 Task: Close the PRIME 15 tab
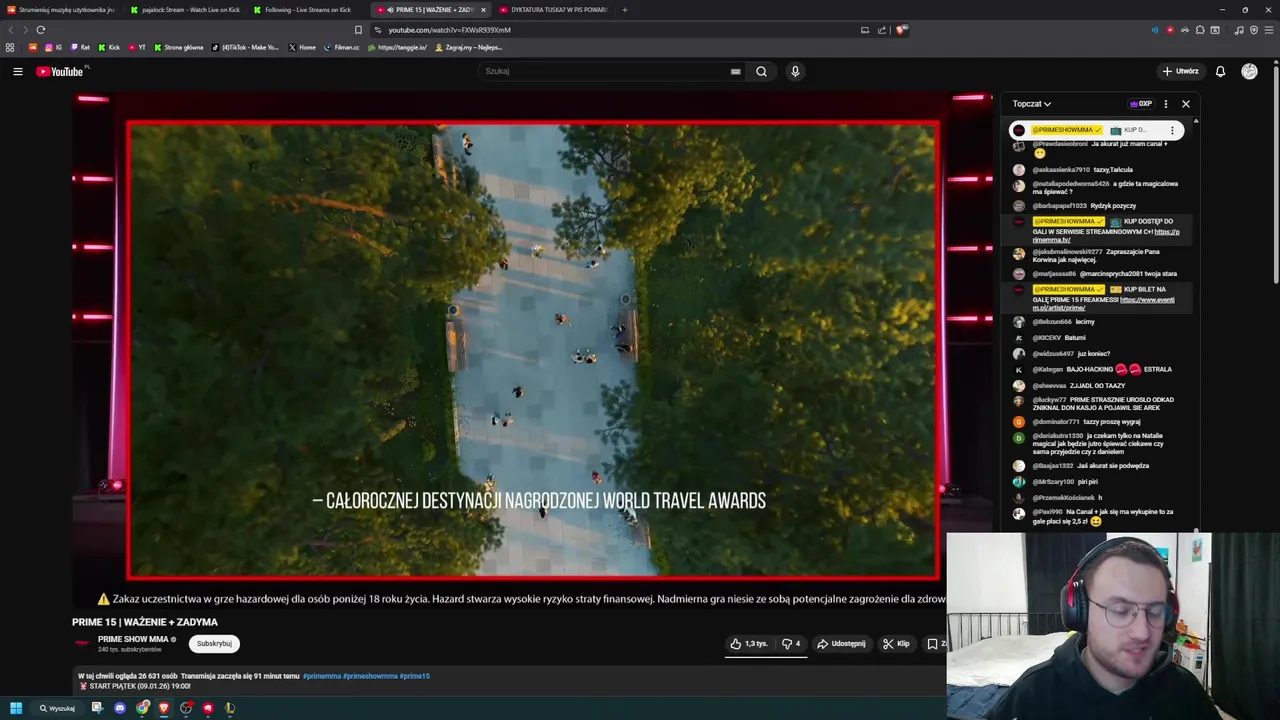pyautogui.click(x=483, y=10)
